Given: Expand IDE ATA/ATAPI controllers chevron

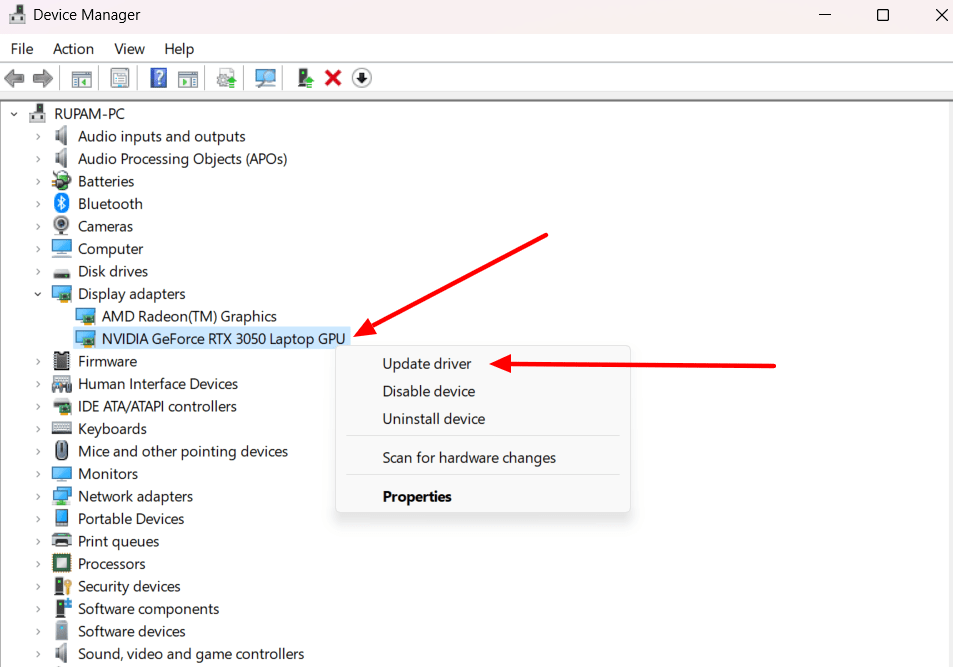Looking at the screenshot, I should click(x=38, y=406).
